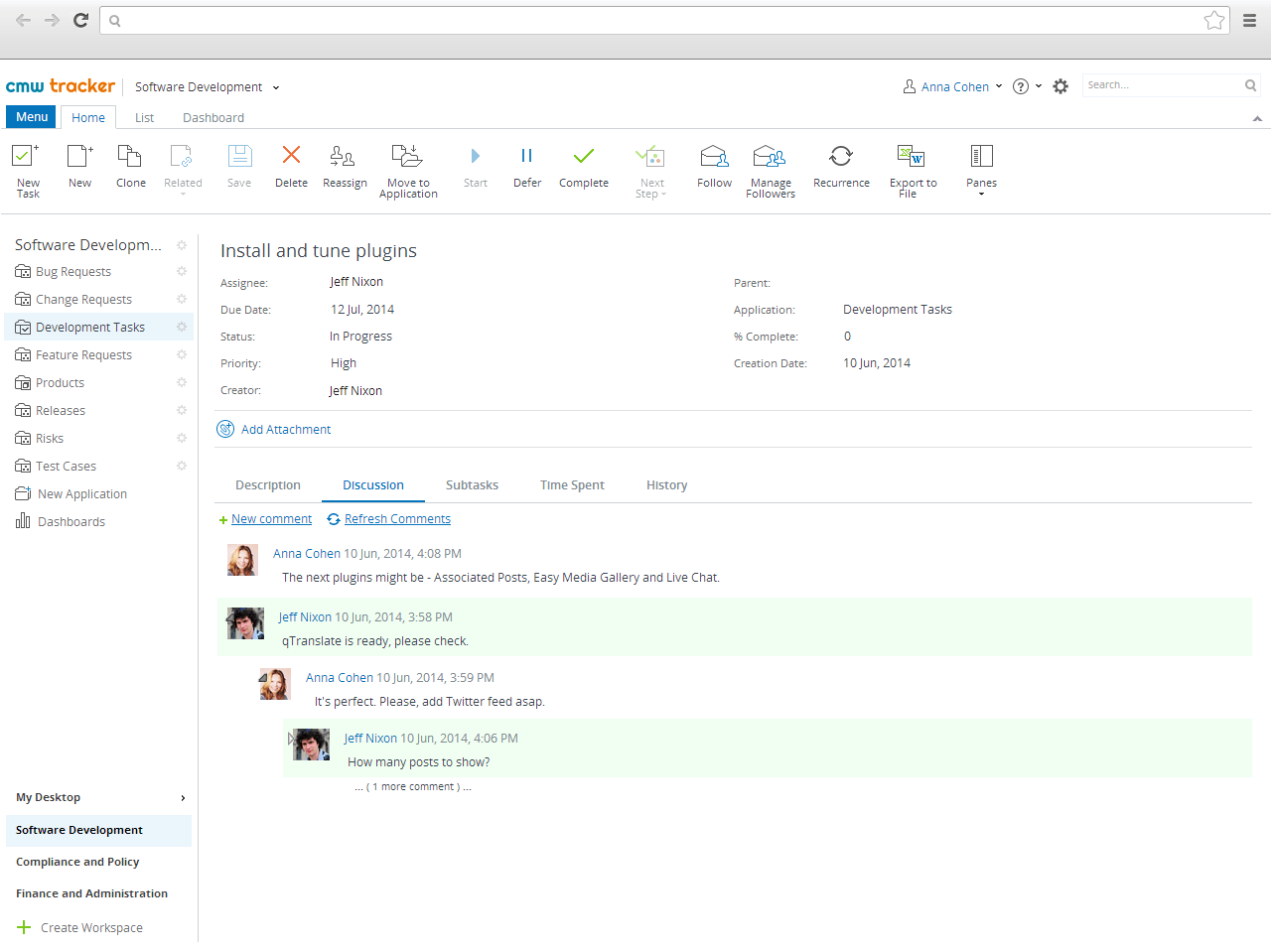
Task: Collapse the ribbon with the chevron
Action: (x=1257, y=118)
